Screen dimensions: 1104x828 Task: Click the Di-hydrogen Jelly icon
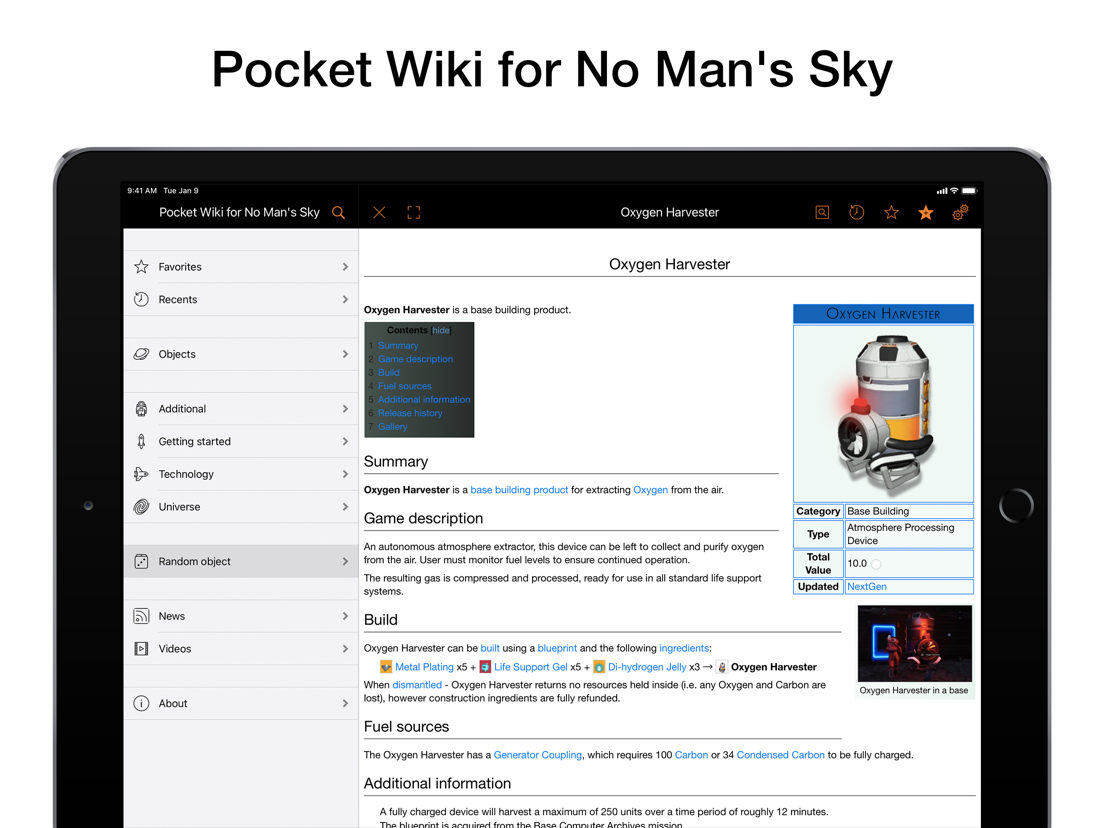599,667
